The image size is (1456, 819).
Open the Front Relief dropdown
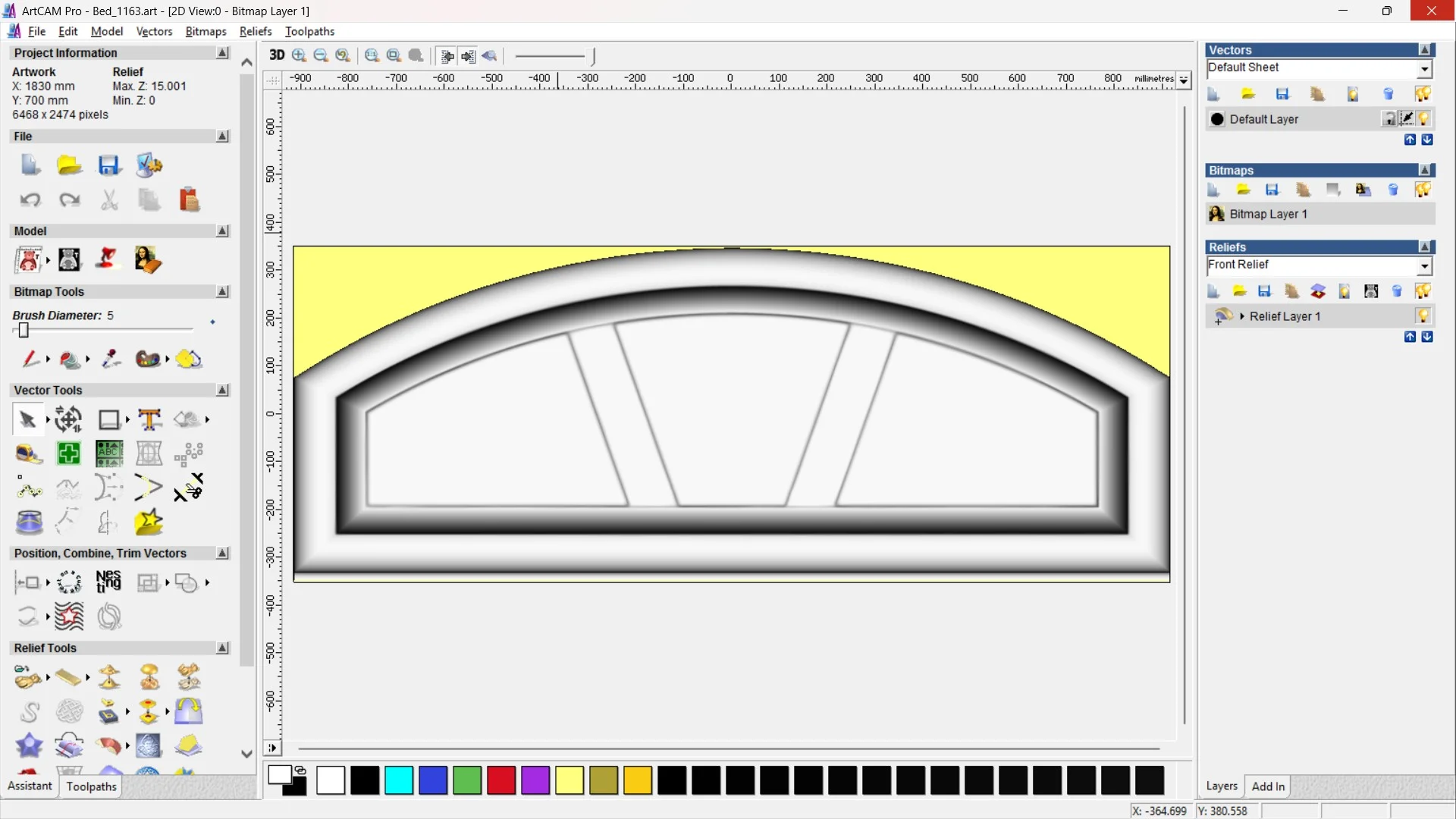[1424, 266]
